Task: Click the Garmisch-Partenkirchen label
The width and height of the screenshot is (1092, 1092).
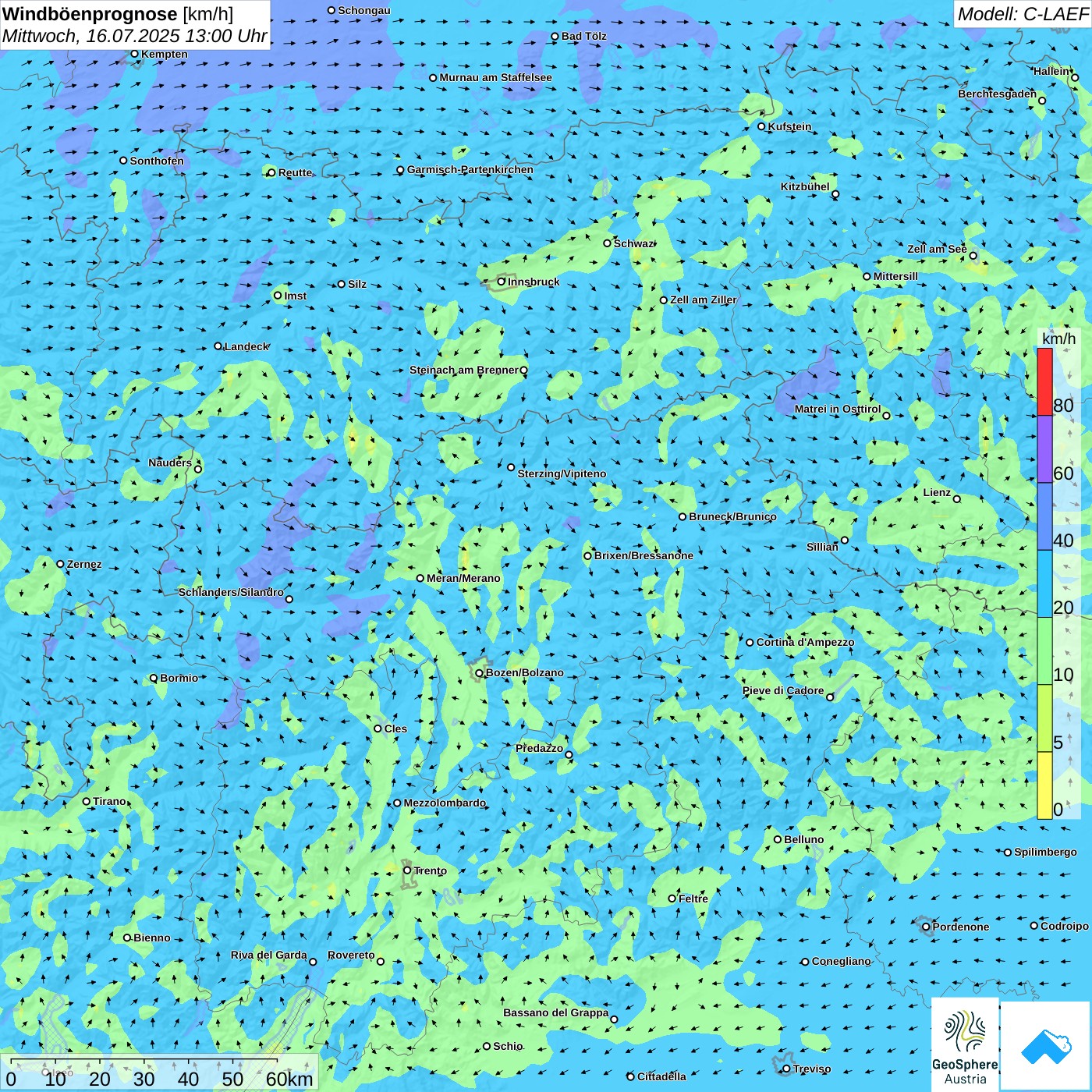Action: pos(470,169)
